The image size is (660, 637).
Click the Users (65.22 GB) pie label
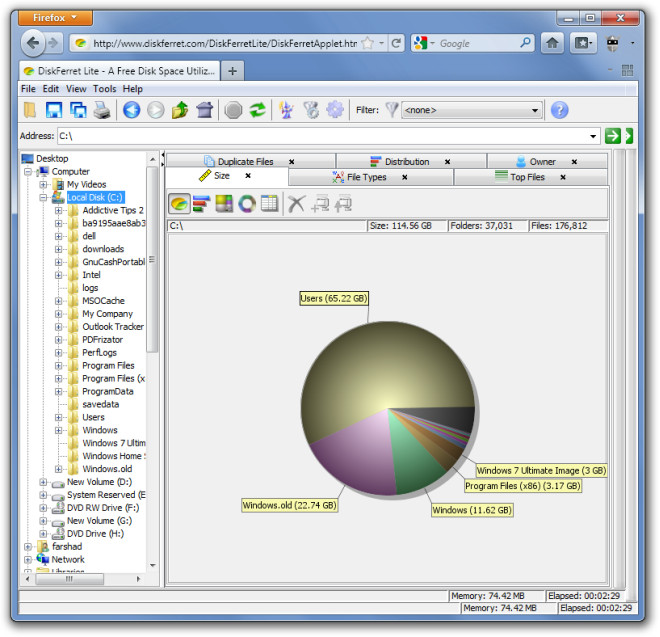[334, 298]
